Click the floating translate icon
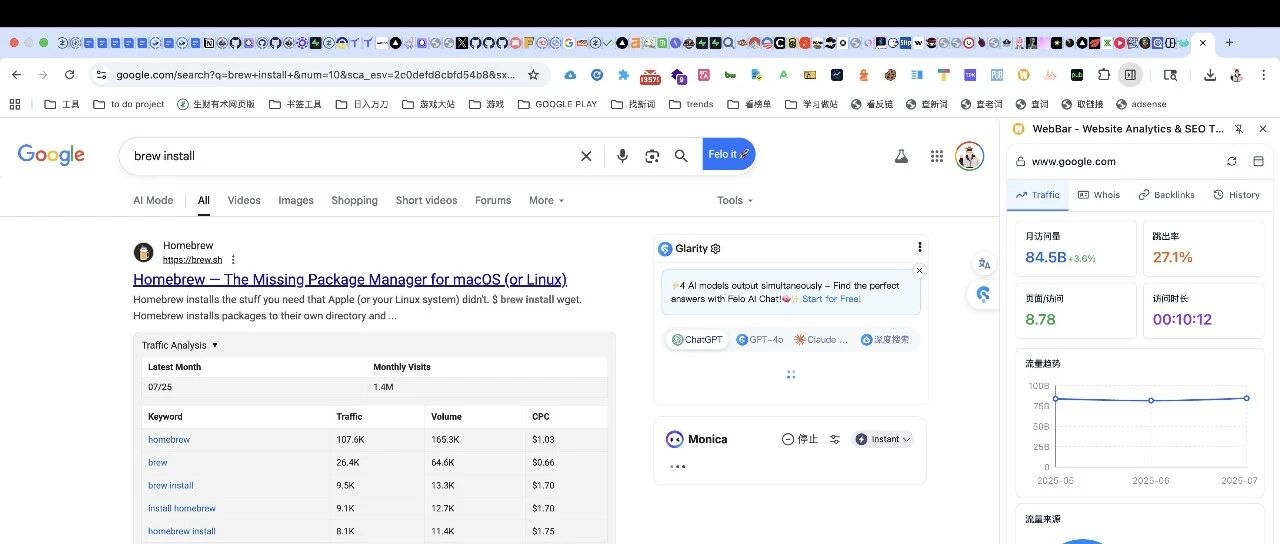This screenshot has width=1280, height=544. (x=984, y=264)
